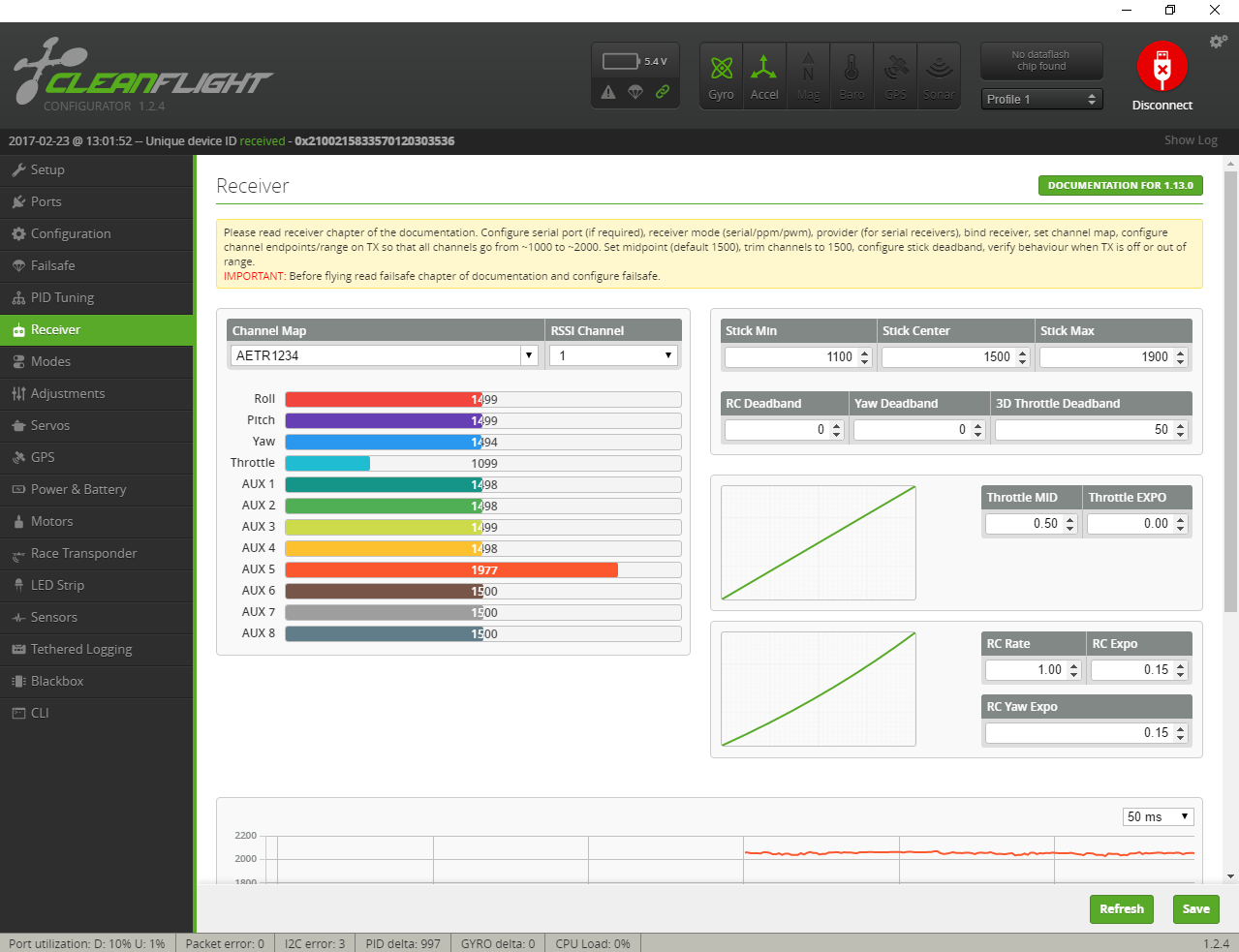The image size is (1239, 952).
Task: Open Sensors via its waveform icon
Action: coord(18,617)
